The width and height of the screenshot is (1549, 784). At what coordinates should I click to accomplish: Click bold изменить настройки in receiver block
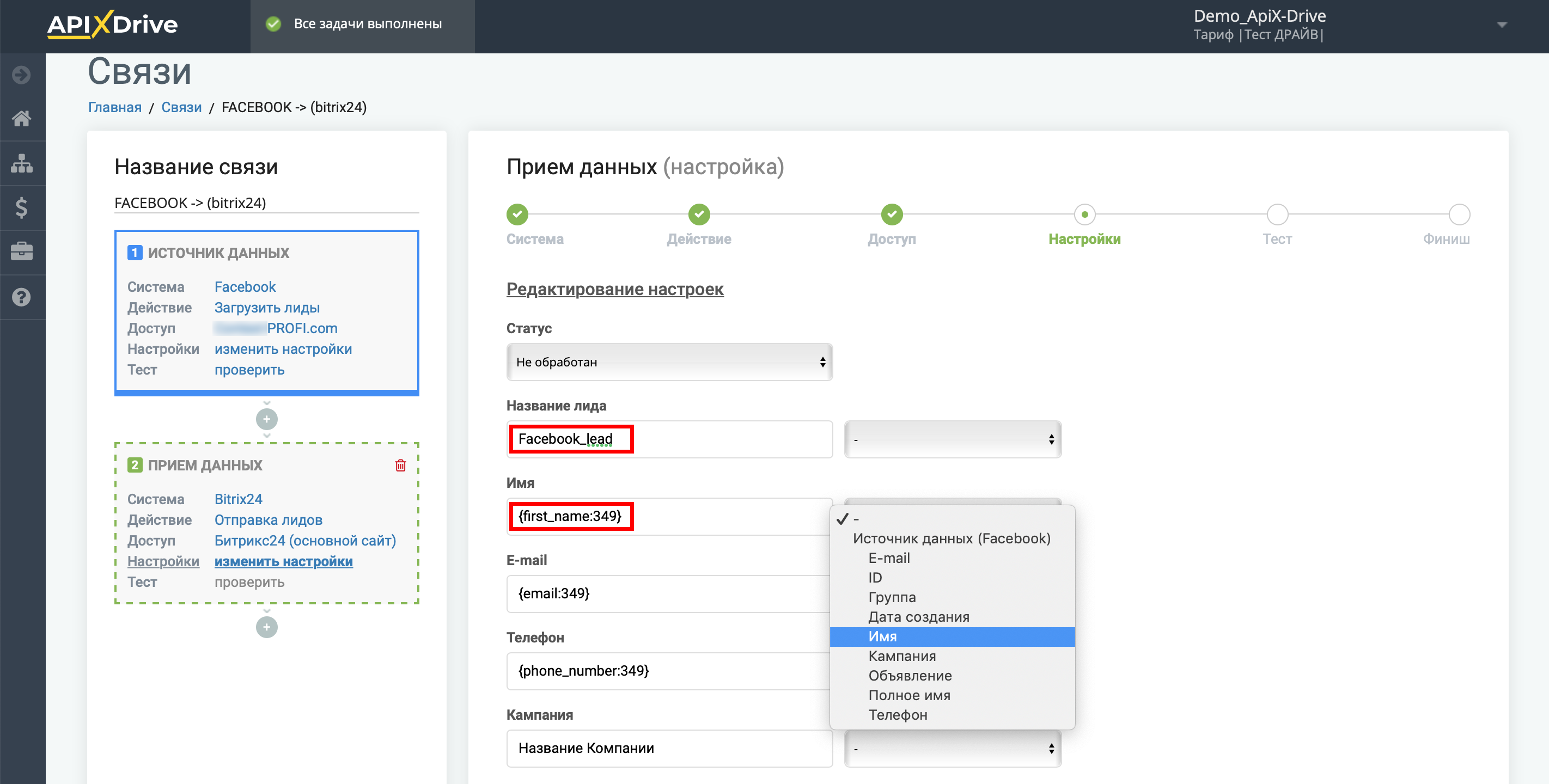pos(283,561)
